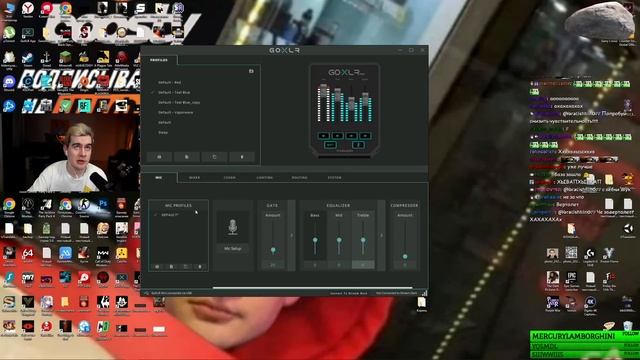This screenshot has height=360, width=640.
Task: Select the 'Default - Teal Blue' profile
Action: (174, 93)
